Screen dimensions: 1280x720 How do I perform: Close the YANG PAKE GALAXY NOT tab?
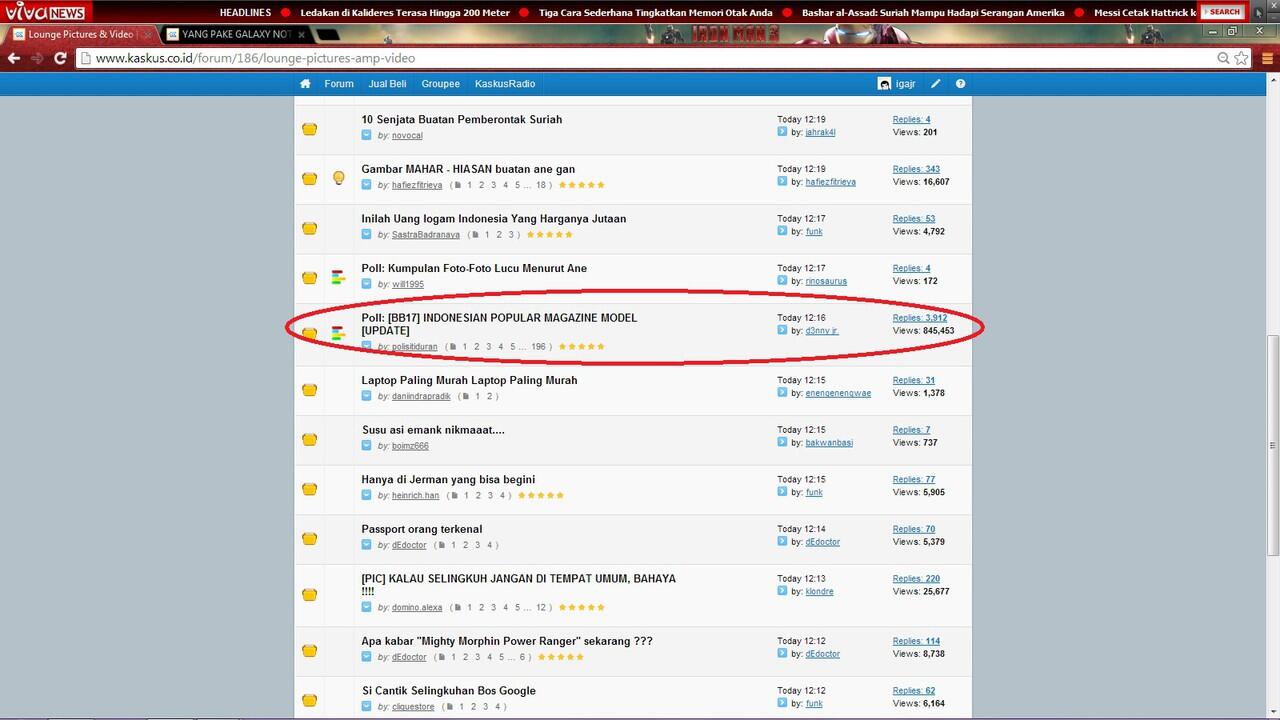pos(302,34)
